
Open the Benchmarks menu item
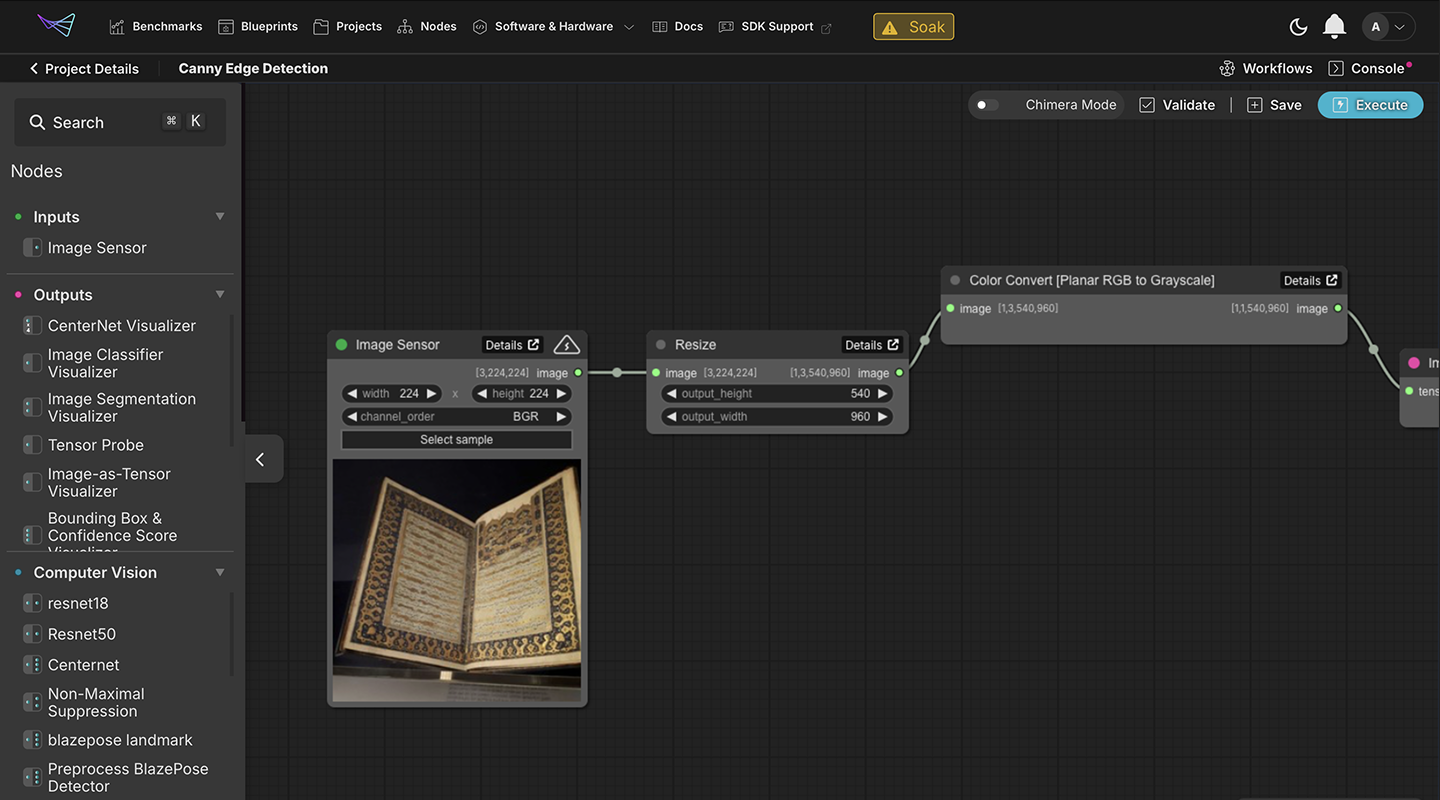point(156,27)
